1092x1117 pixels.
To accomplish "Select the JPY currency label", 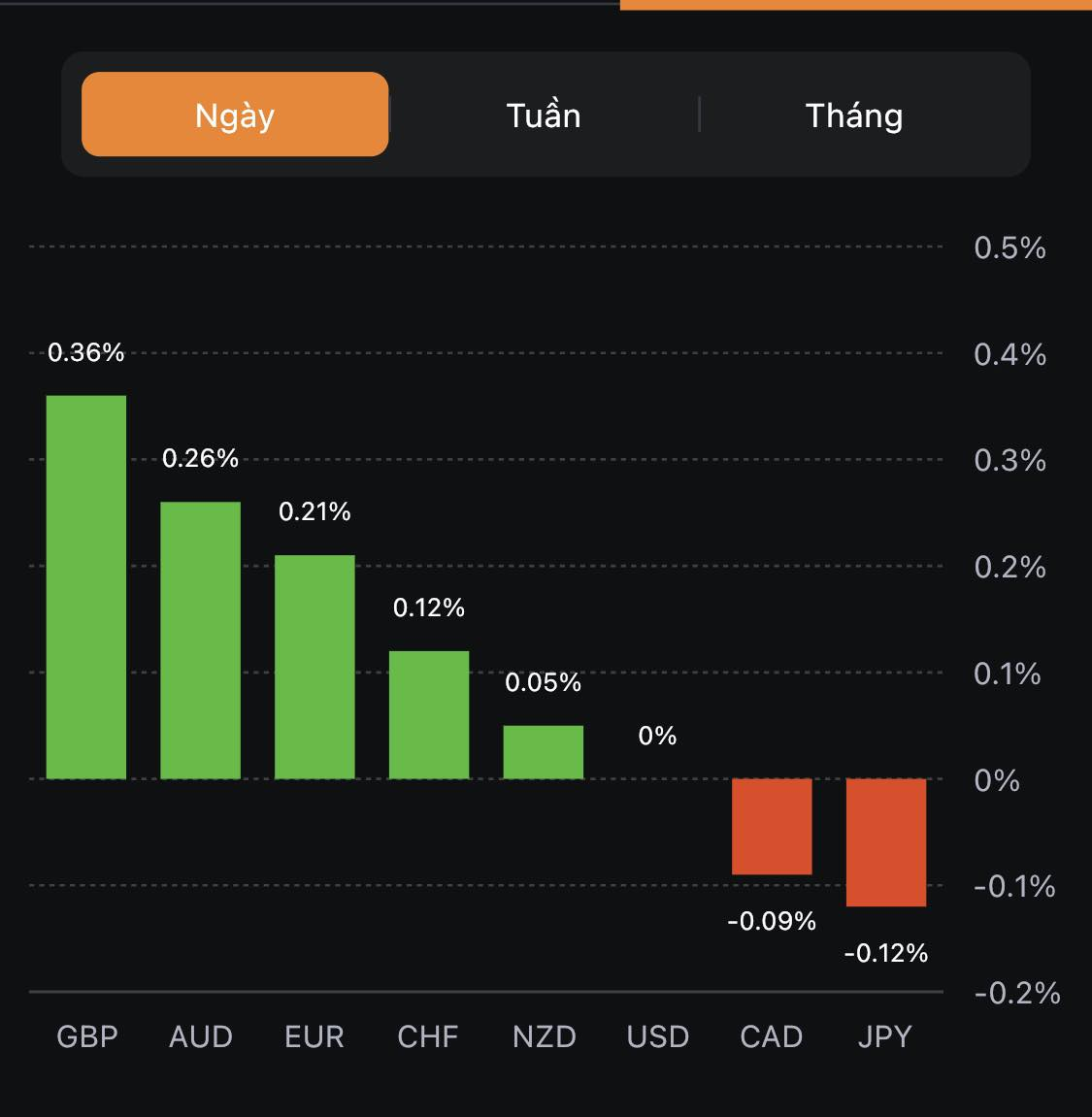I will 885,1036.
